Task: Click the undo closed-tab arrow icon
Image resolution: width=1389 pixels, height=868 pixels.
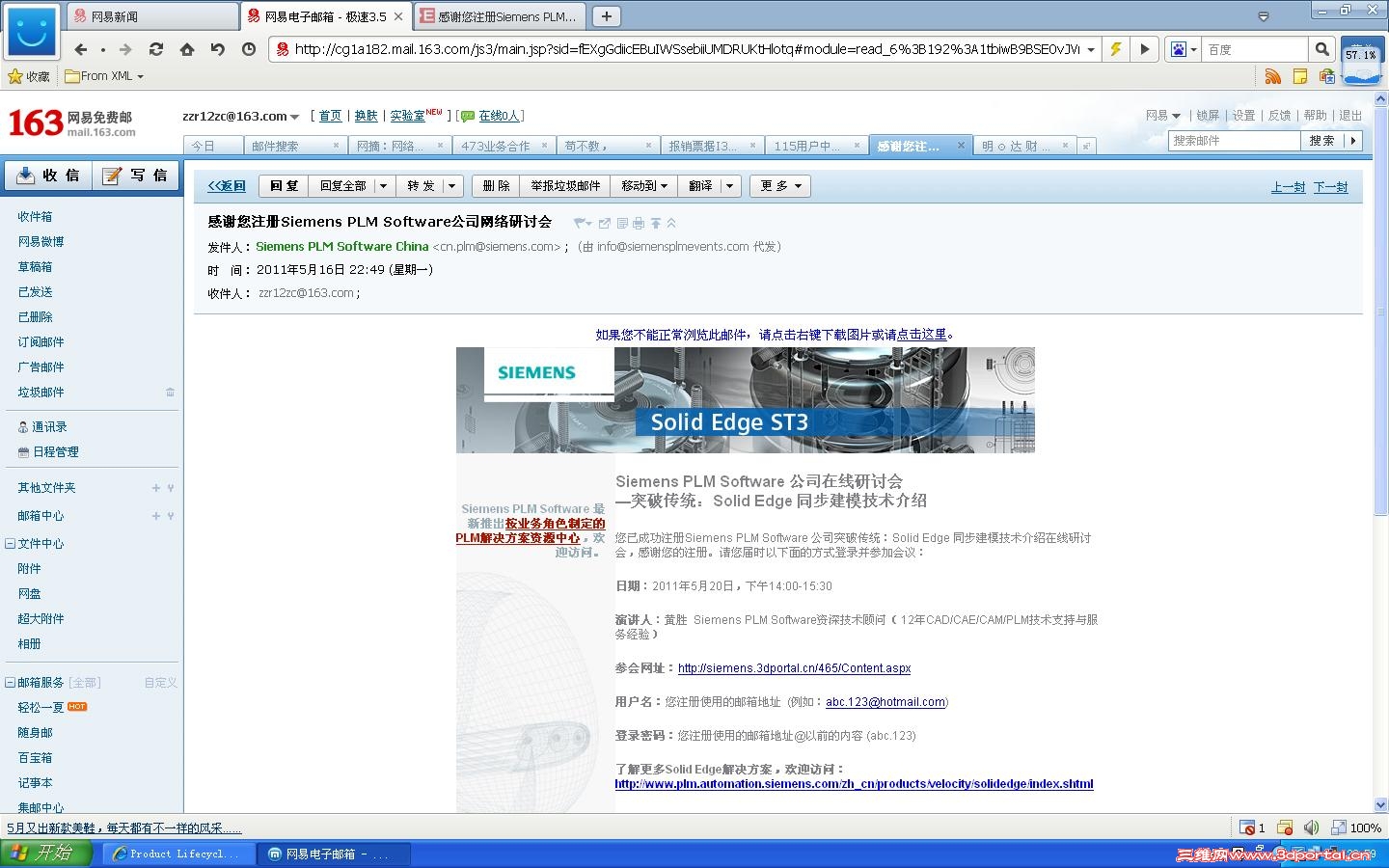Action: (218, 49)
